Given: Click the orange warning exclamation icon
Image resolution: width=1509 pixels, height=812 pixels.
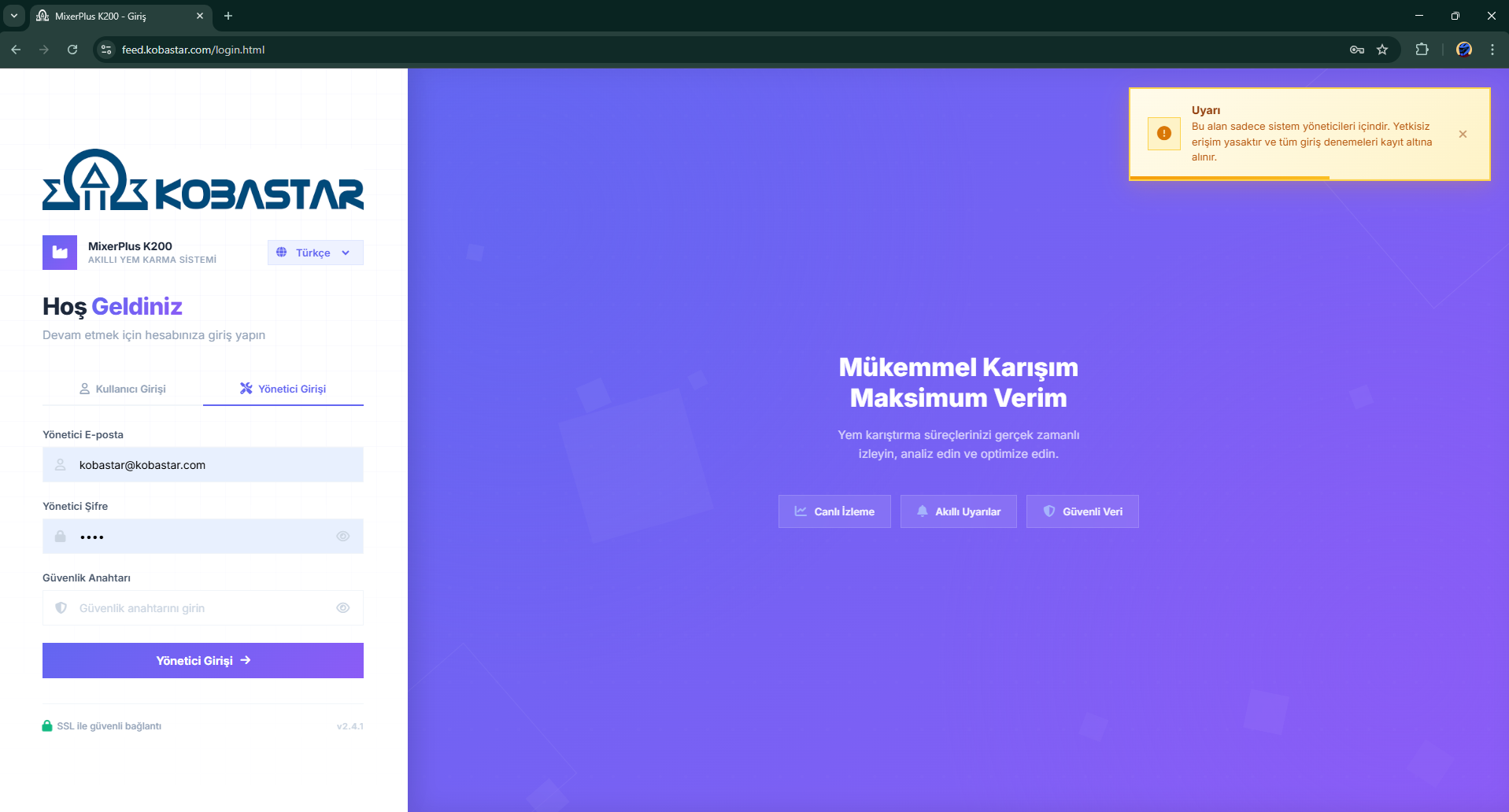Looking at the screenshot, I should tap(1163, 134).
